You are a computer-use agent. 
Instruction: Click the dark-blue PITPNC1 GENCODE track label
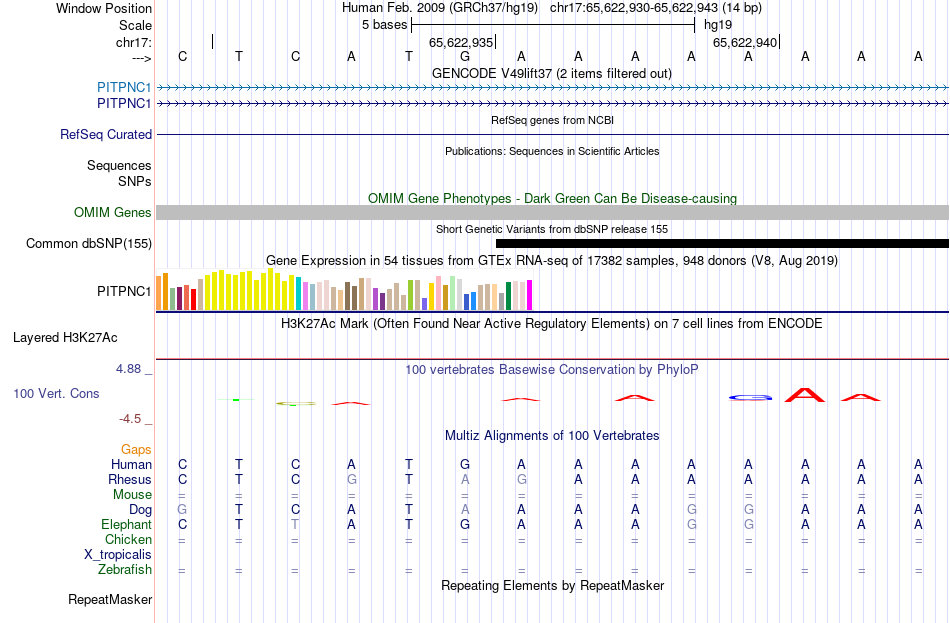coord(124,104)
